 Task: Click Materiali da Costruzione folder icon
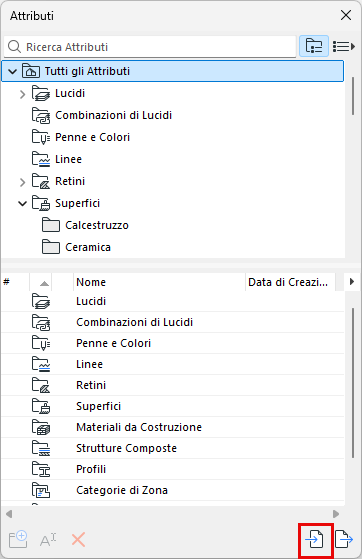click(41, 427)
